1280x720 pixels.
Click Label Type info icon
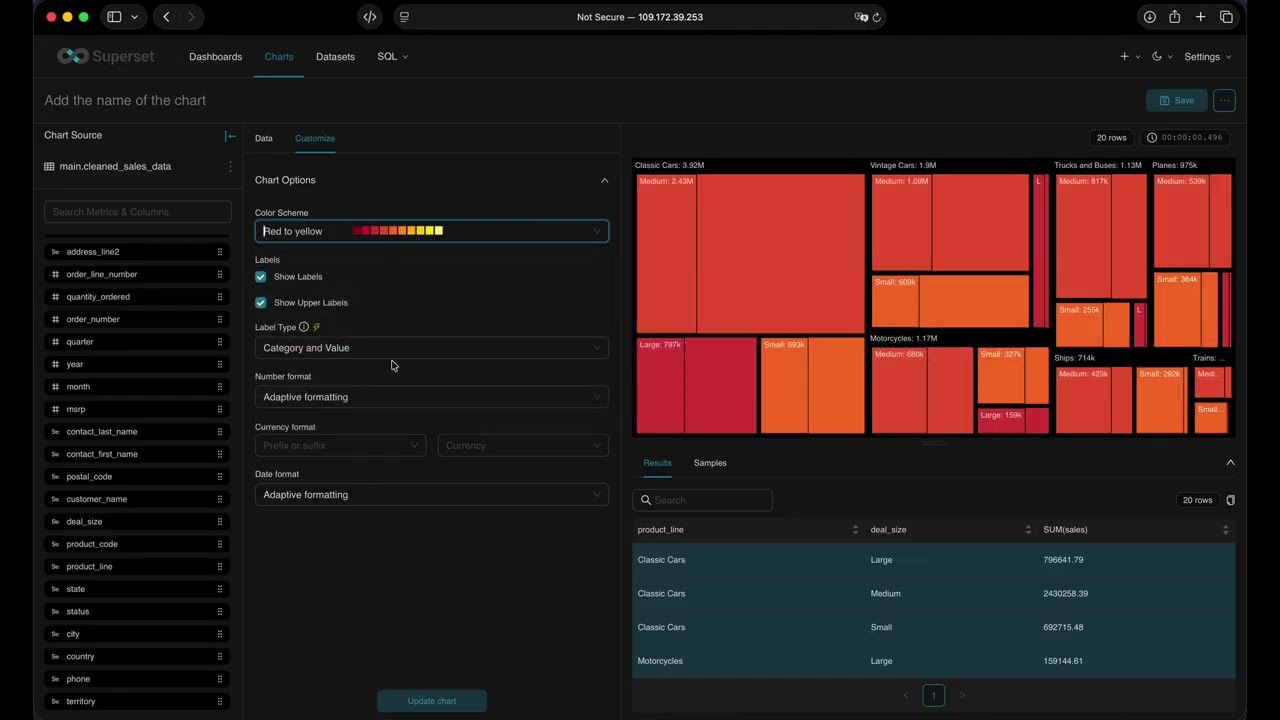(x=304, y=327)
